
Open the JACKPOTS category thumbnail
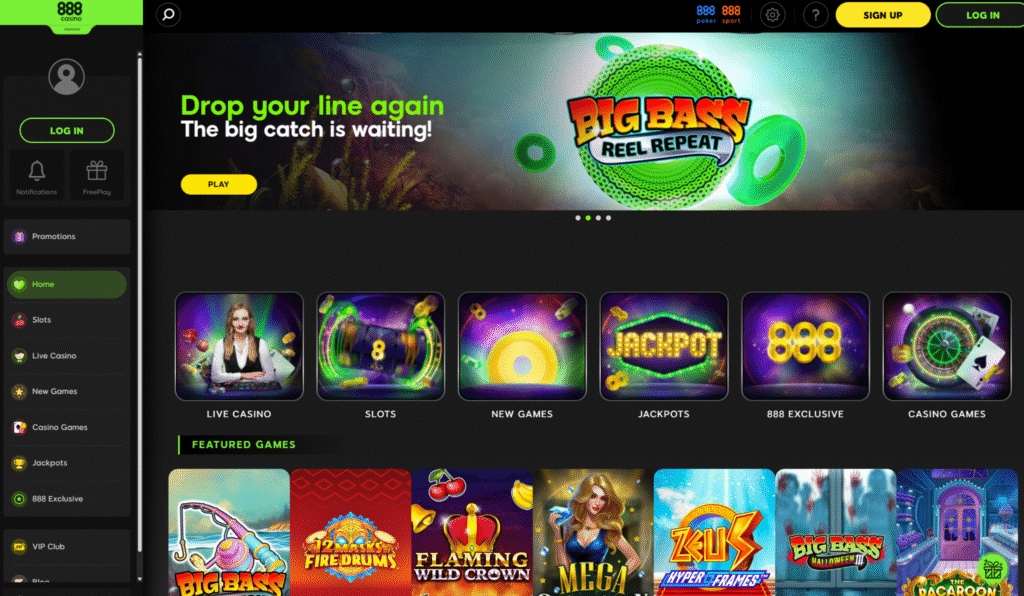[x=664, y=346]
